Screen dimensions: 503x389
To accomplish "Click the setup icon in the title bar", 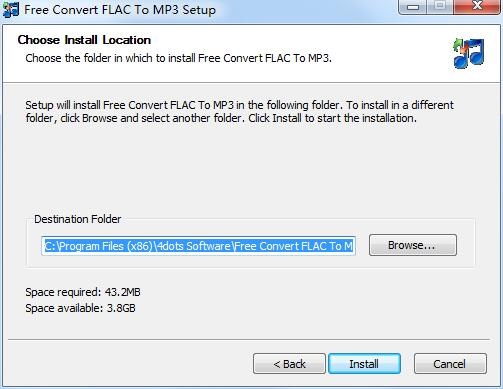I will pos(10,9).
